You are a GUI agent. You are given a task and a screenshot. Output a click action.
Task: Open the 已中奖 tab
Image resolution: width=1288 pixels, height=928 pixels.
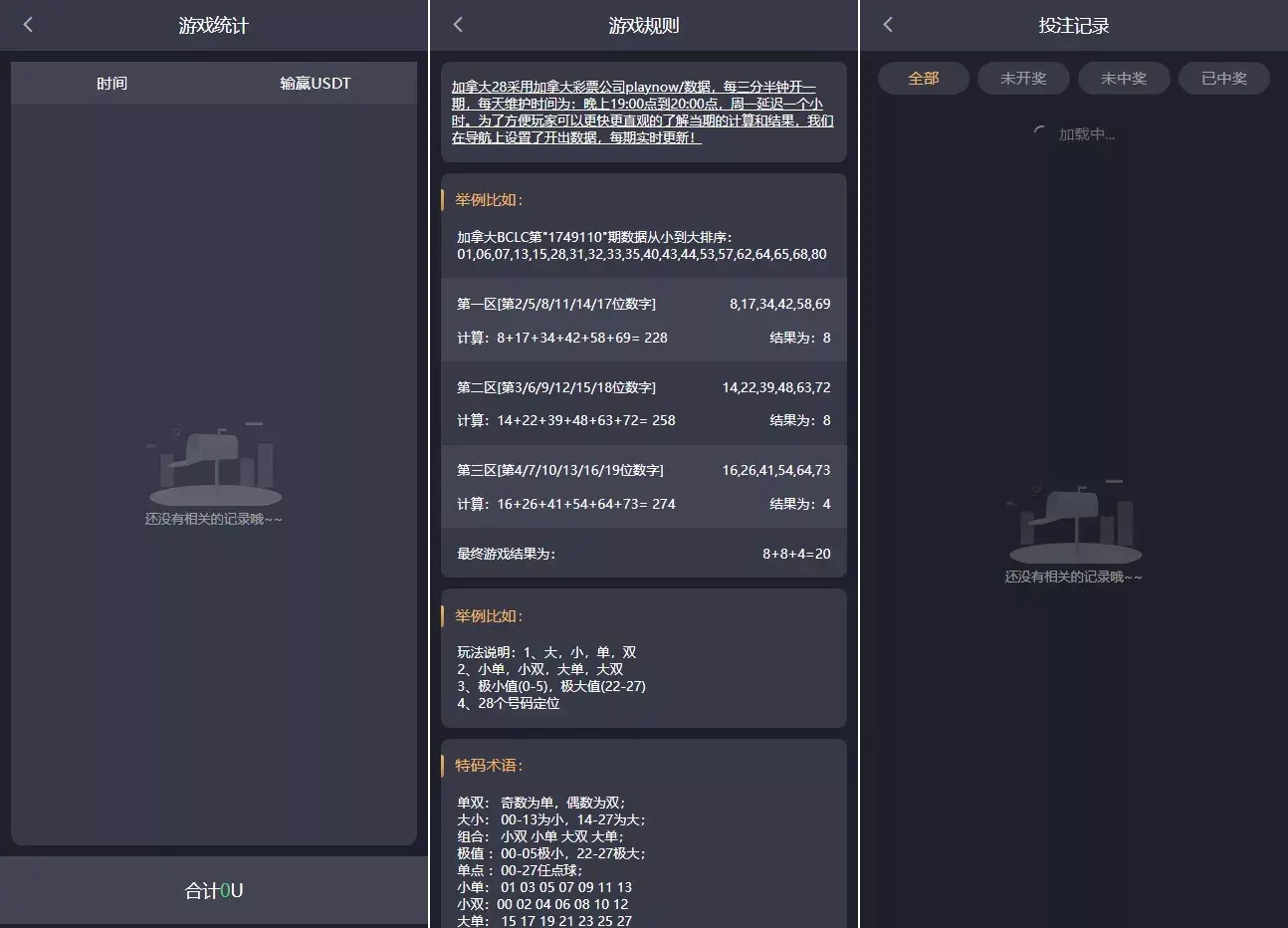[1223, 79]
